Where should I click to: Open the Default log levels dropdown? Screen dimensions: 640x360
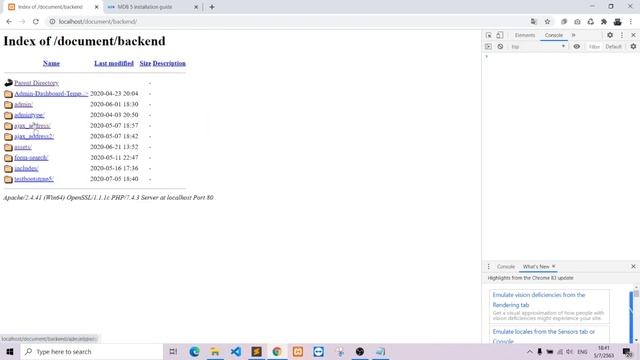pos(613,47)
